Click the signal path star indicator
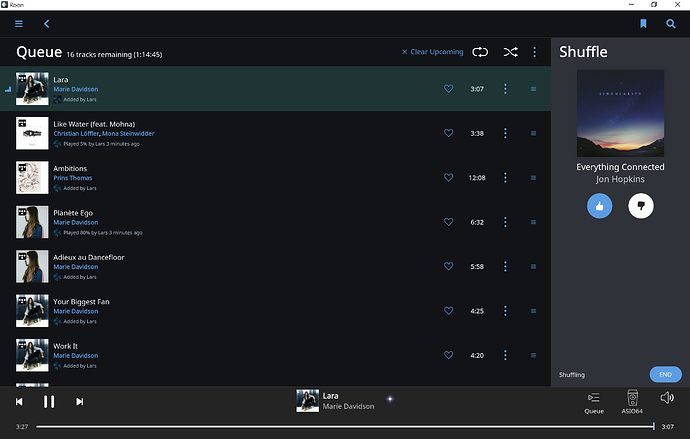 390,399
